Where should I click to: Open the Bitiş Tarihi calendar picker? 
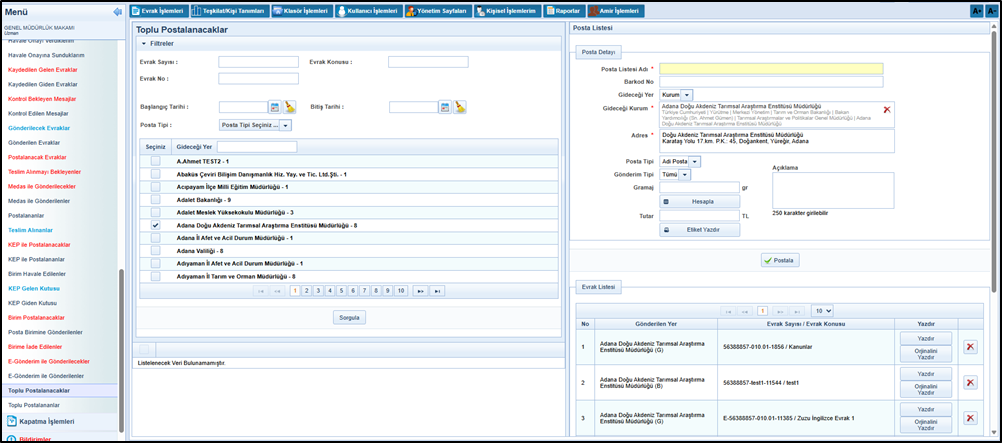click(x=445, y=107)
